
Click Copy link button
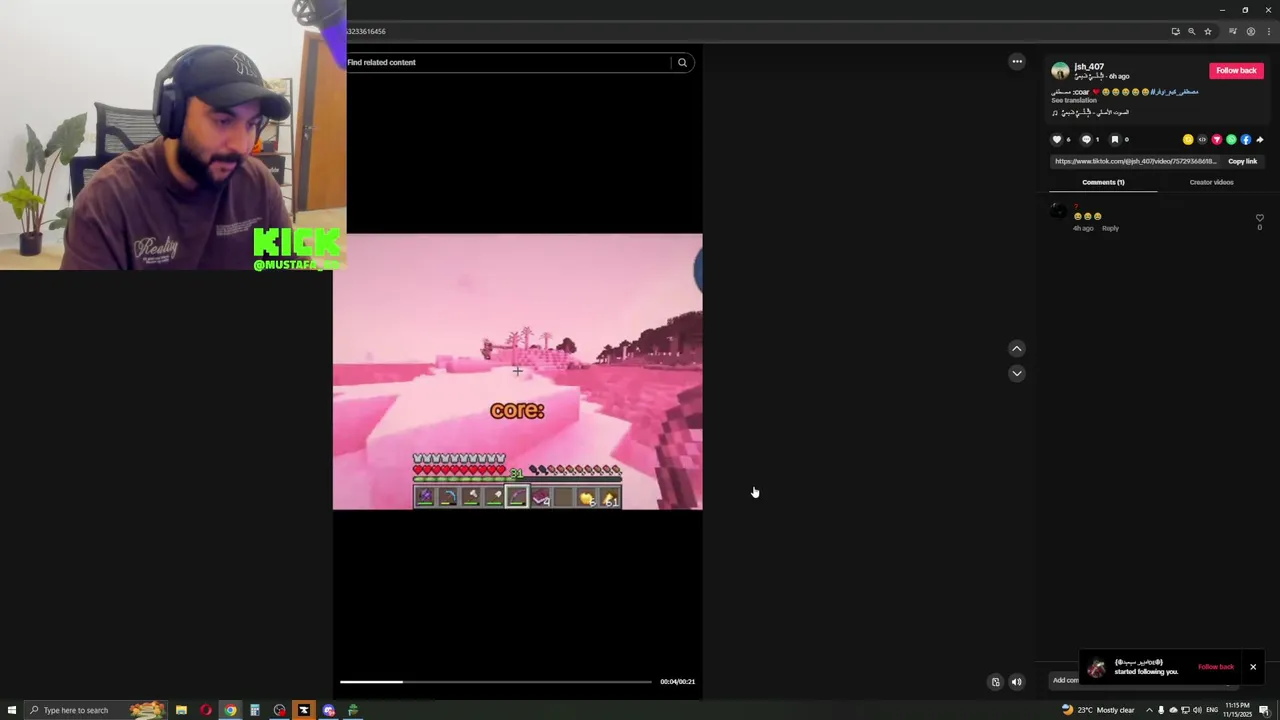1242,161
